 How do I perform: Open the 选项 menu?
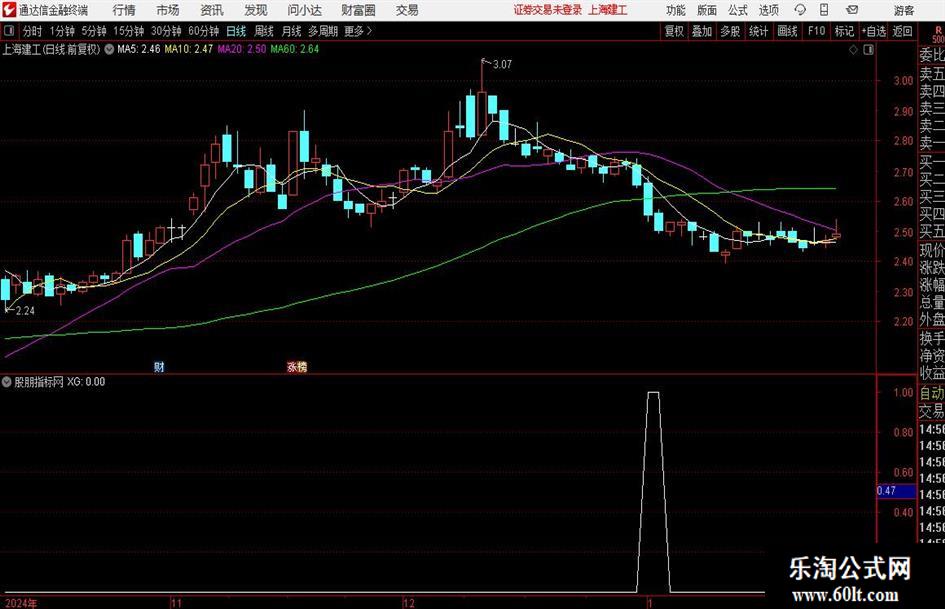(x=768, y=10)
